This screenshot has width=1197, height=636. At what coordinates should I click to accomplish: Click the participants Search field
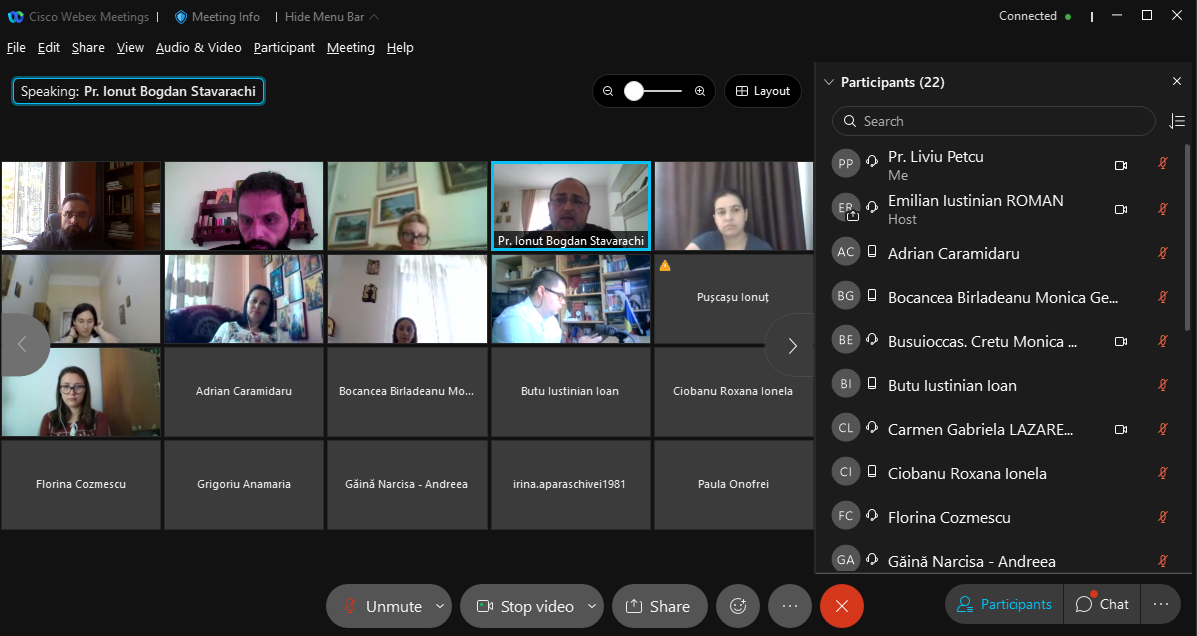(993, 121)
